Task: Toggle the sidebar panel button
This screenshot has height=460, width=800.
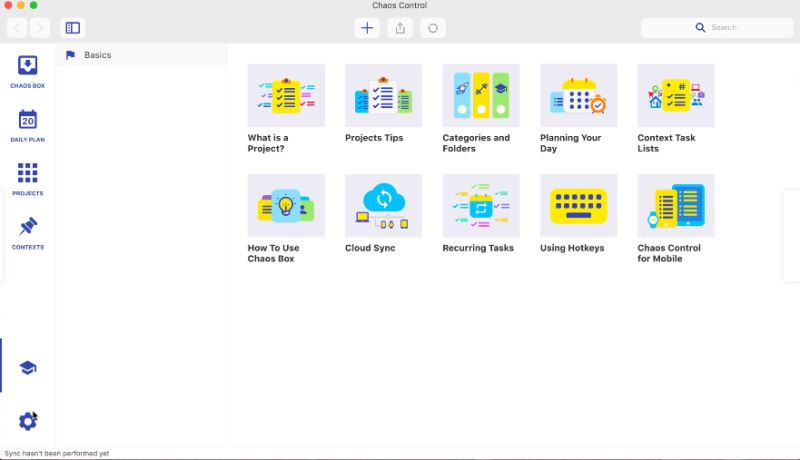Action: tap(72, 28)
